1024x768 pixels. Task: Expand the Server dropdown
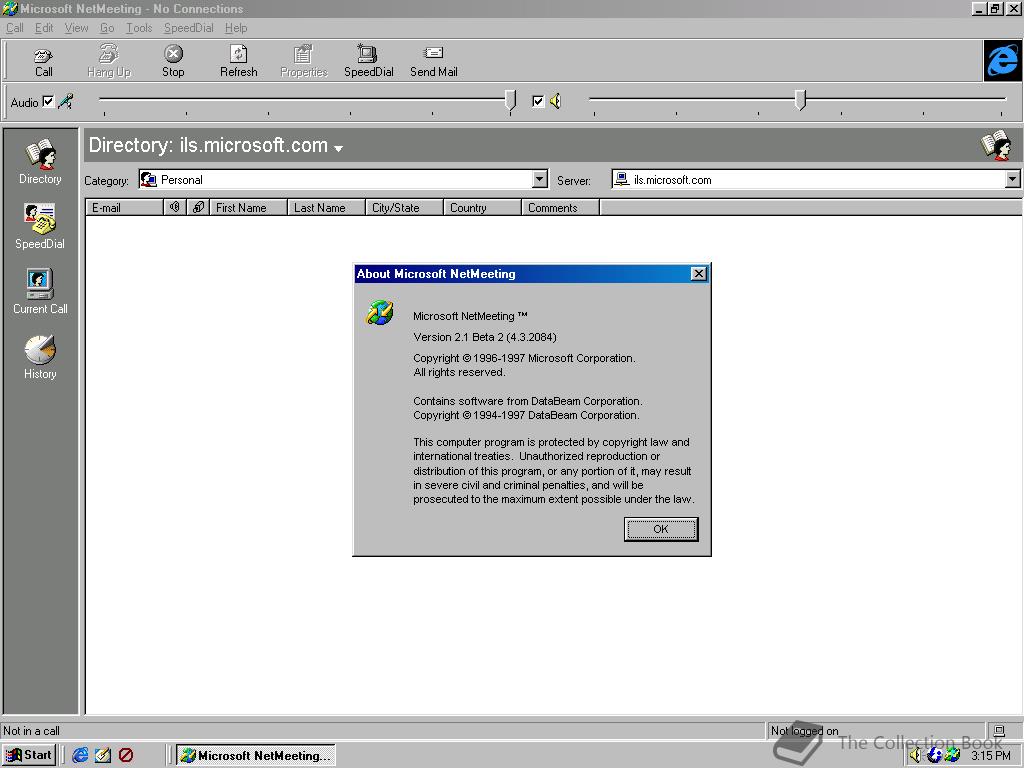click(1012, 179)
